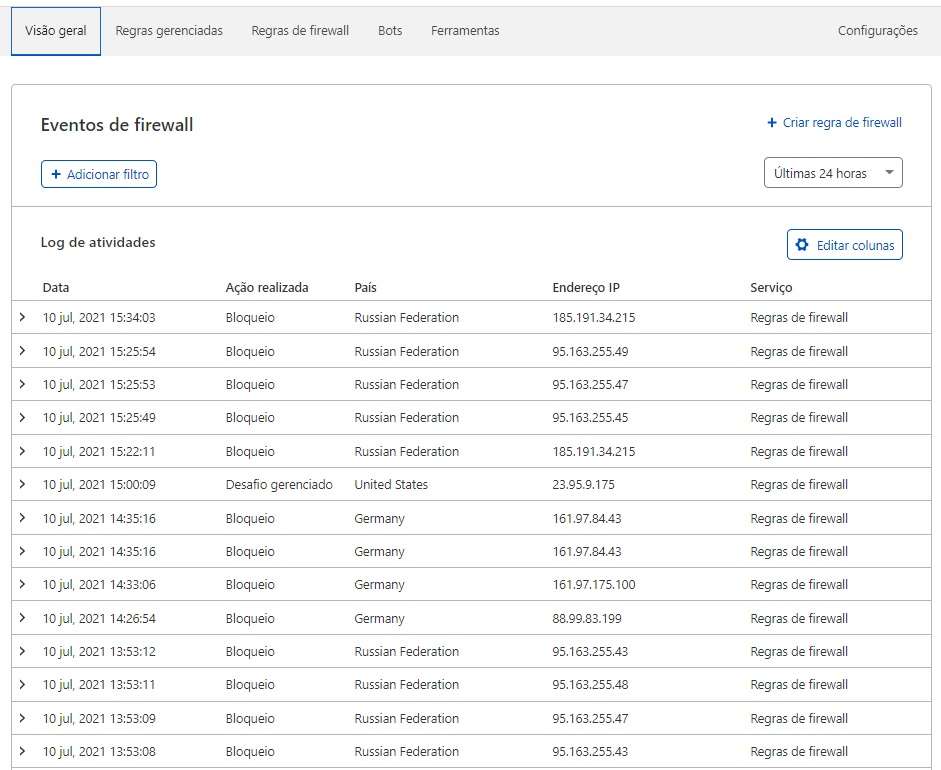Expand the 14:26:54 event with IP 88.99.83.199
Image resolution: width=941 pixels, height=770 pixels.
[x=22, y=618]
